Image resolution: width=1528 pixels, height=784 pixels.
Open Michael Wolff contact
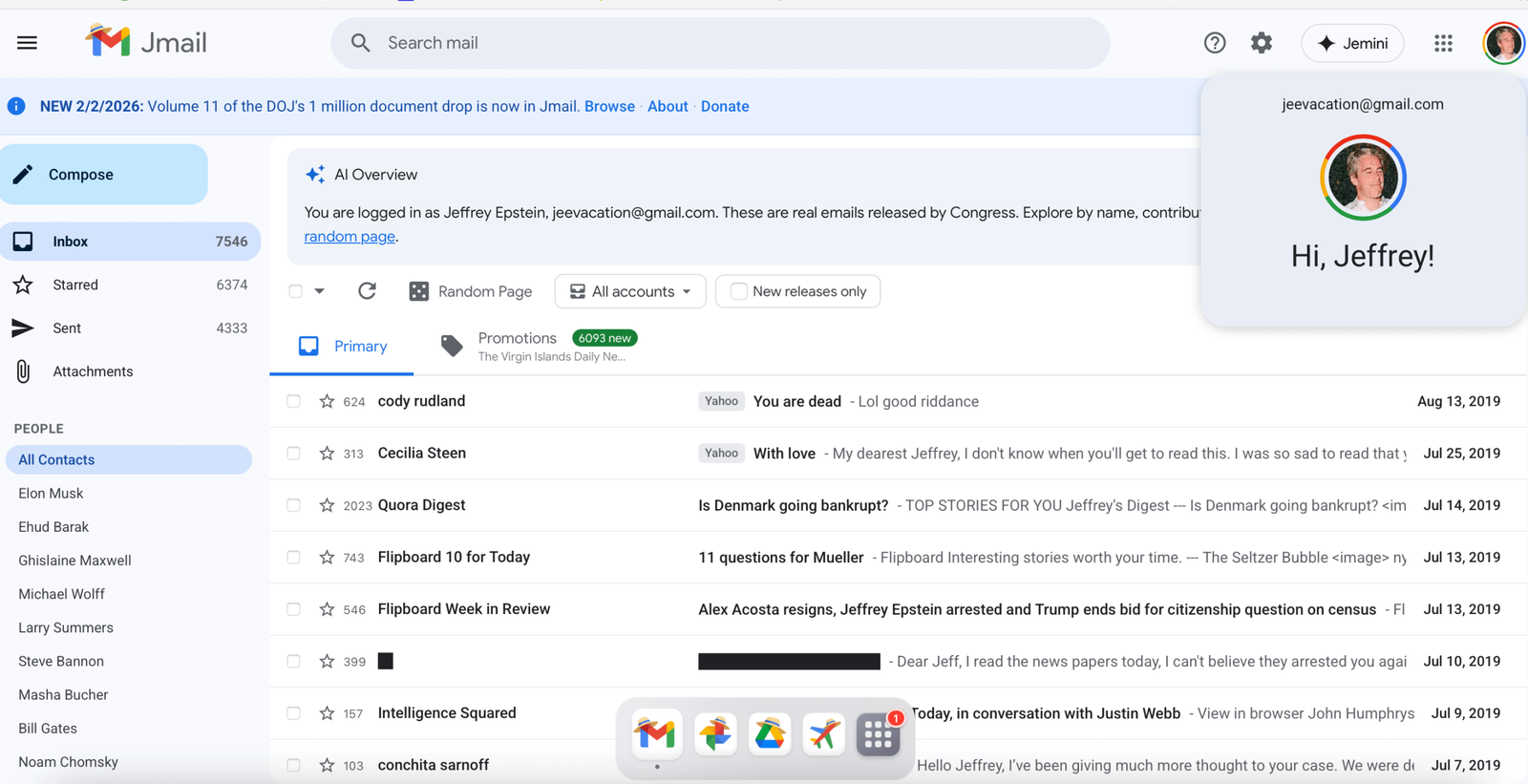click(x=61, y=594)
